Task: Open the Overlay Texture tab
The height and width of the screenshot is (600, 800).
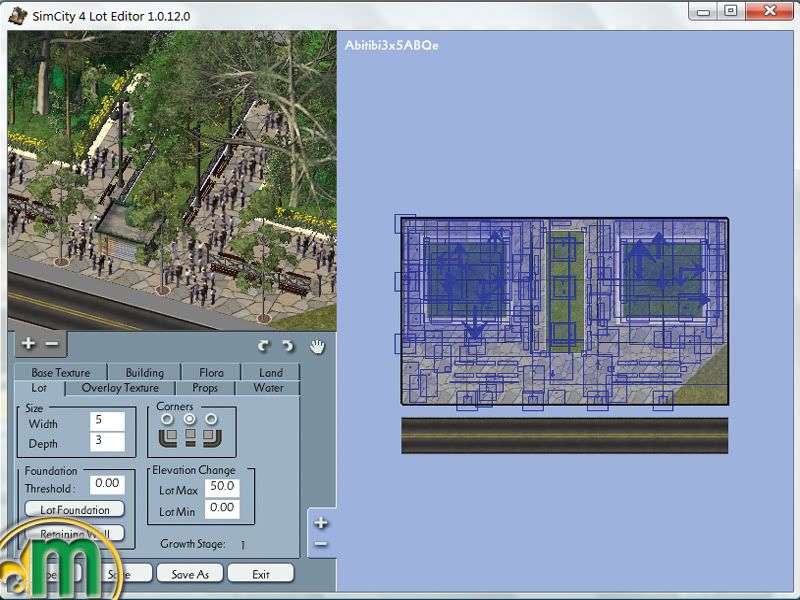Action: coord(120,388)
